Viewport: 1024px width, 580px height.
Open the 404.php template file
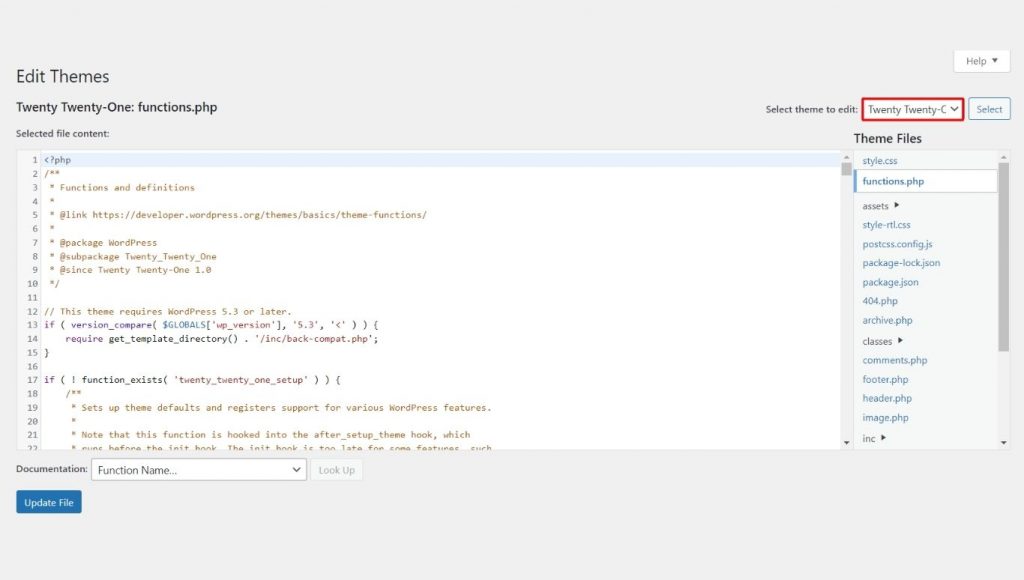[x=877, y=301]
